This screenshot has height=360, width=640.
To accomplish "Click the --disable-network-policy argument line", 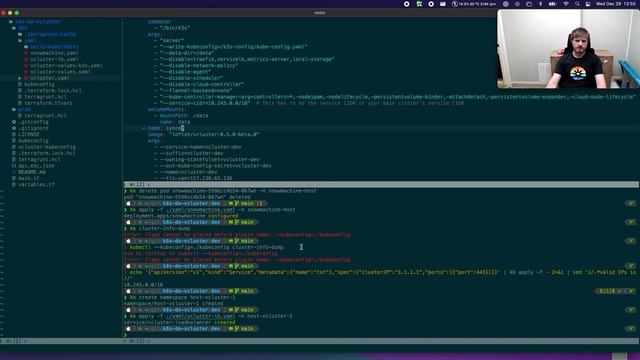I will point(196,66).
